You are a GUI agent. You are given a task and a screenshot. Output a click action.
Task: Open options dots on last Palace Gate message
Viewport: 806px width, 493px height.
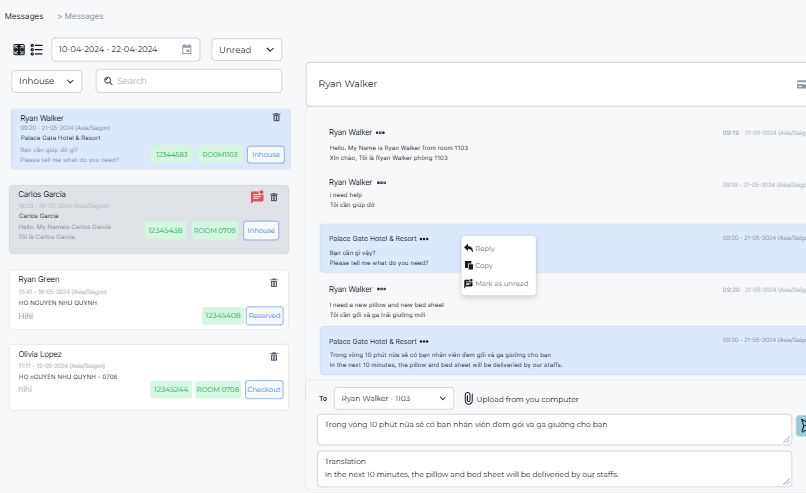pos(424,342)
